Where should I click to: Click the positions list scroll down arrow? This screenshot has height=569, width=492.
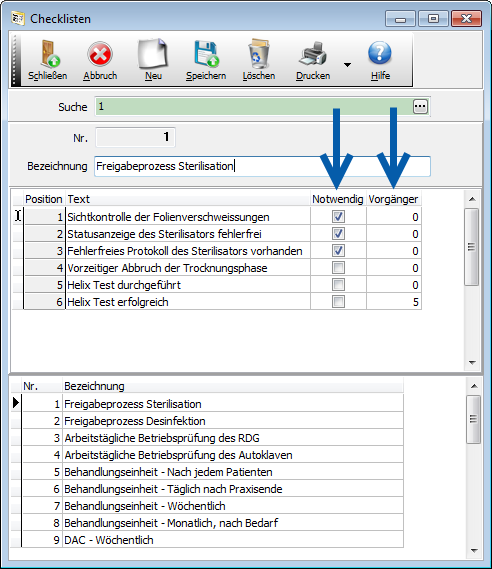tap(472, 363)
